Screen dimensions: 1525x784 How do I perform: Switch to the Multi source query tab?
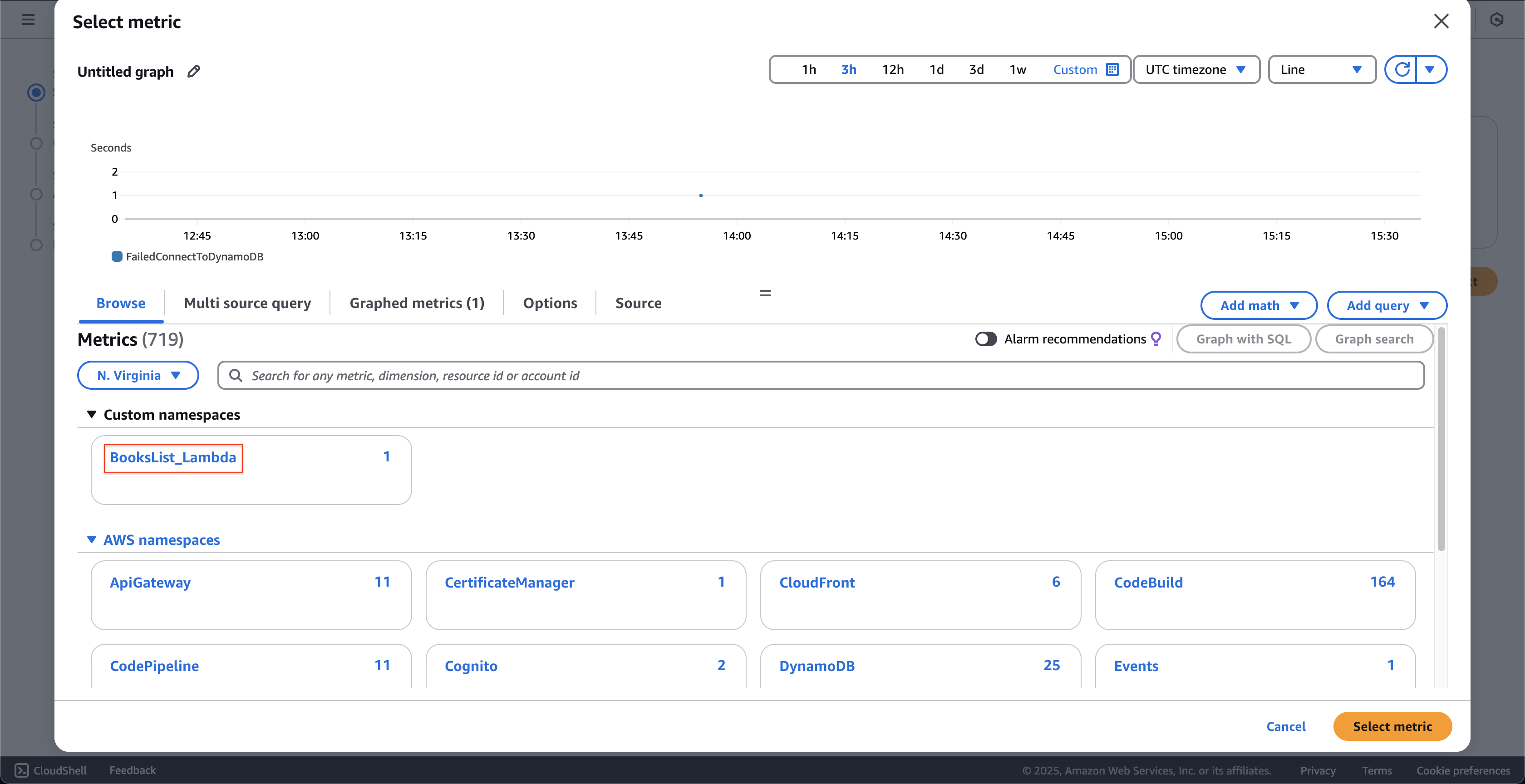[x=248, y=302]
